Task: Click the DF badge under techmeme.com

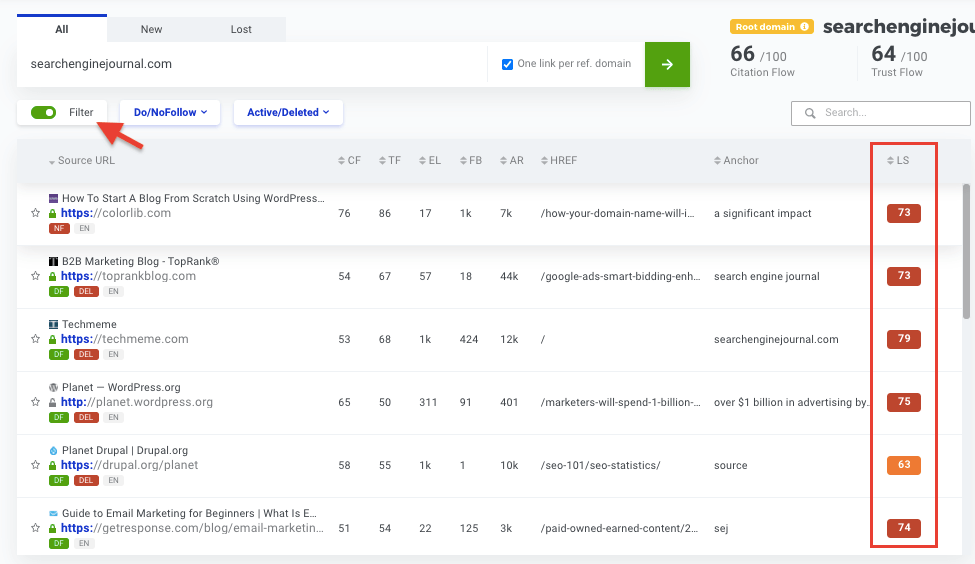Action: [x=59, y=354]
